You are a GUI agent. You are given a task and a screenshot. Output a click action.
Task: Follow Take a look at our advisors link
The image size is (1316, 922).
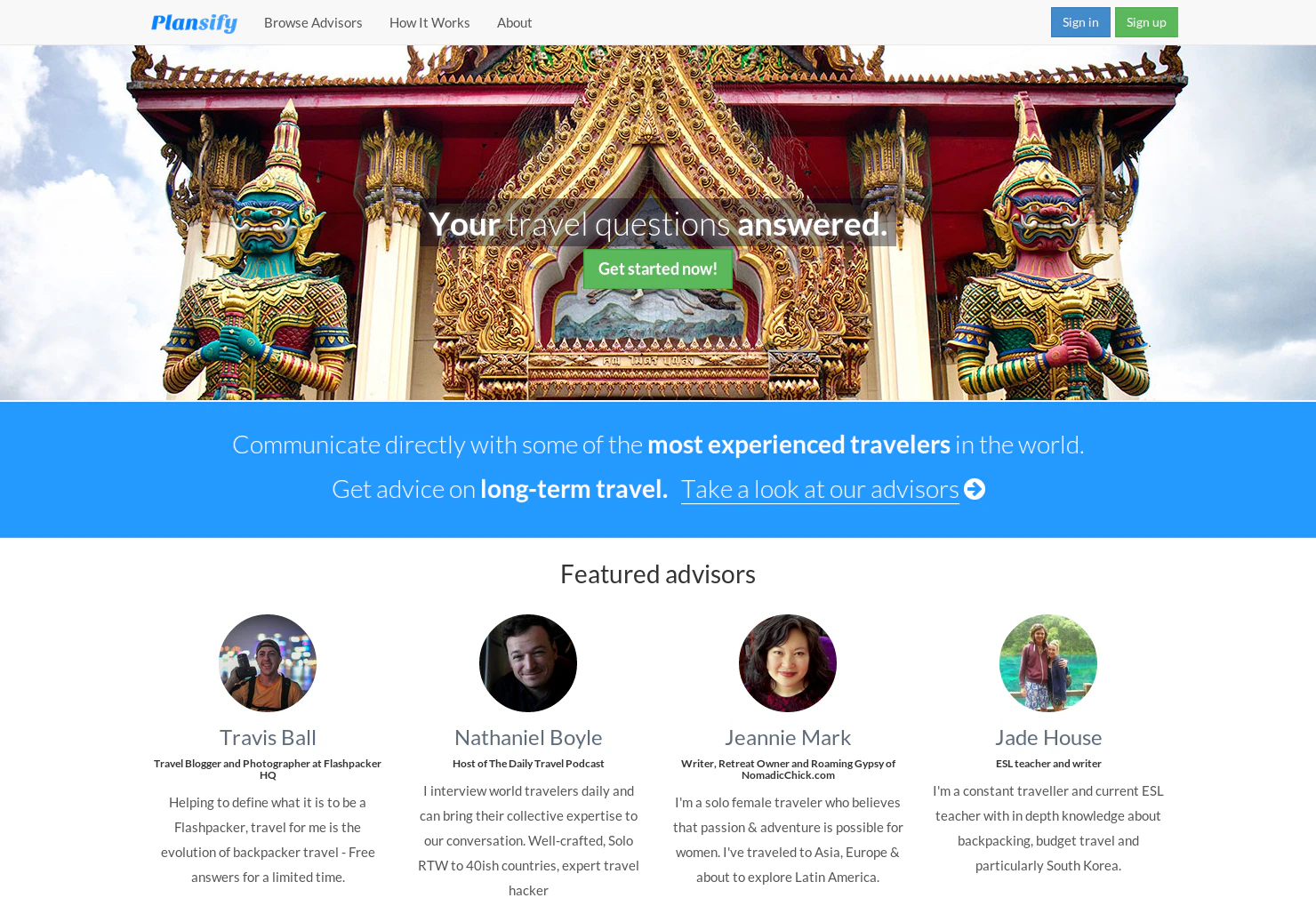click(820, 489)
